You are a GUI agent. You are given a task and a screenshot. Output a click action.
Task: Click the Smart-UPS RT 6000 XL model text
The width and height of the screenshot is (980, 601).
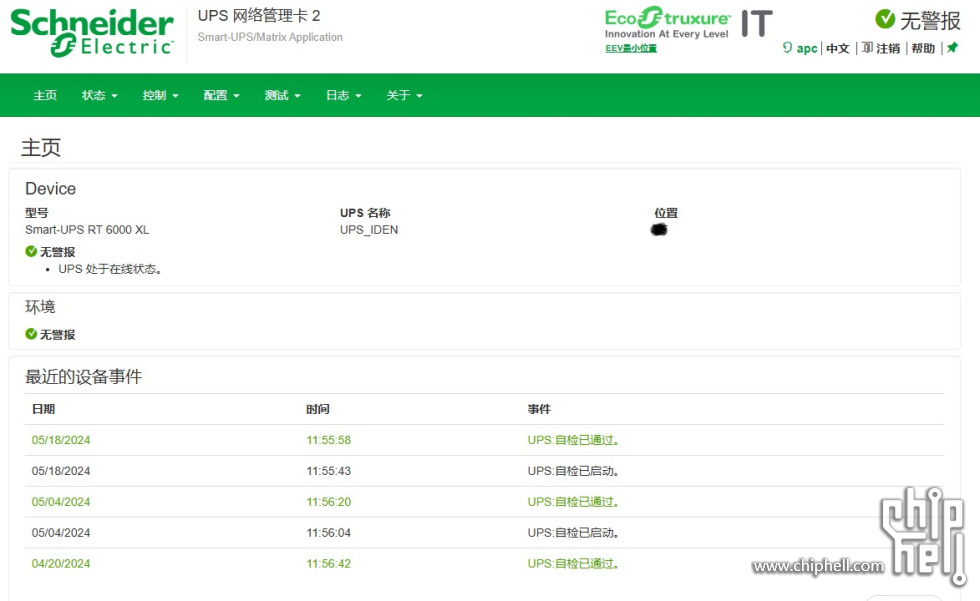[x=87, y=230]
